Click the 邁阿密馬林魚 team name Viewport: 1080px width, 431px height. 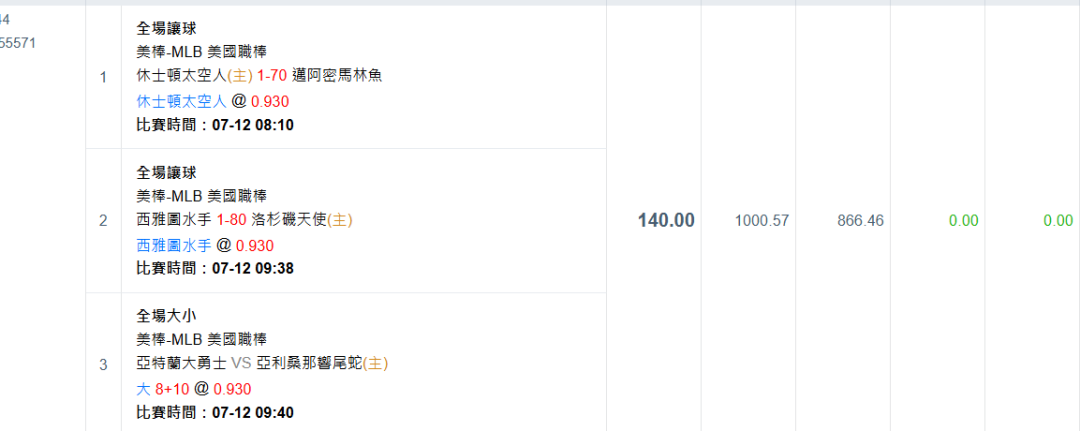(337, 76)
